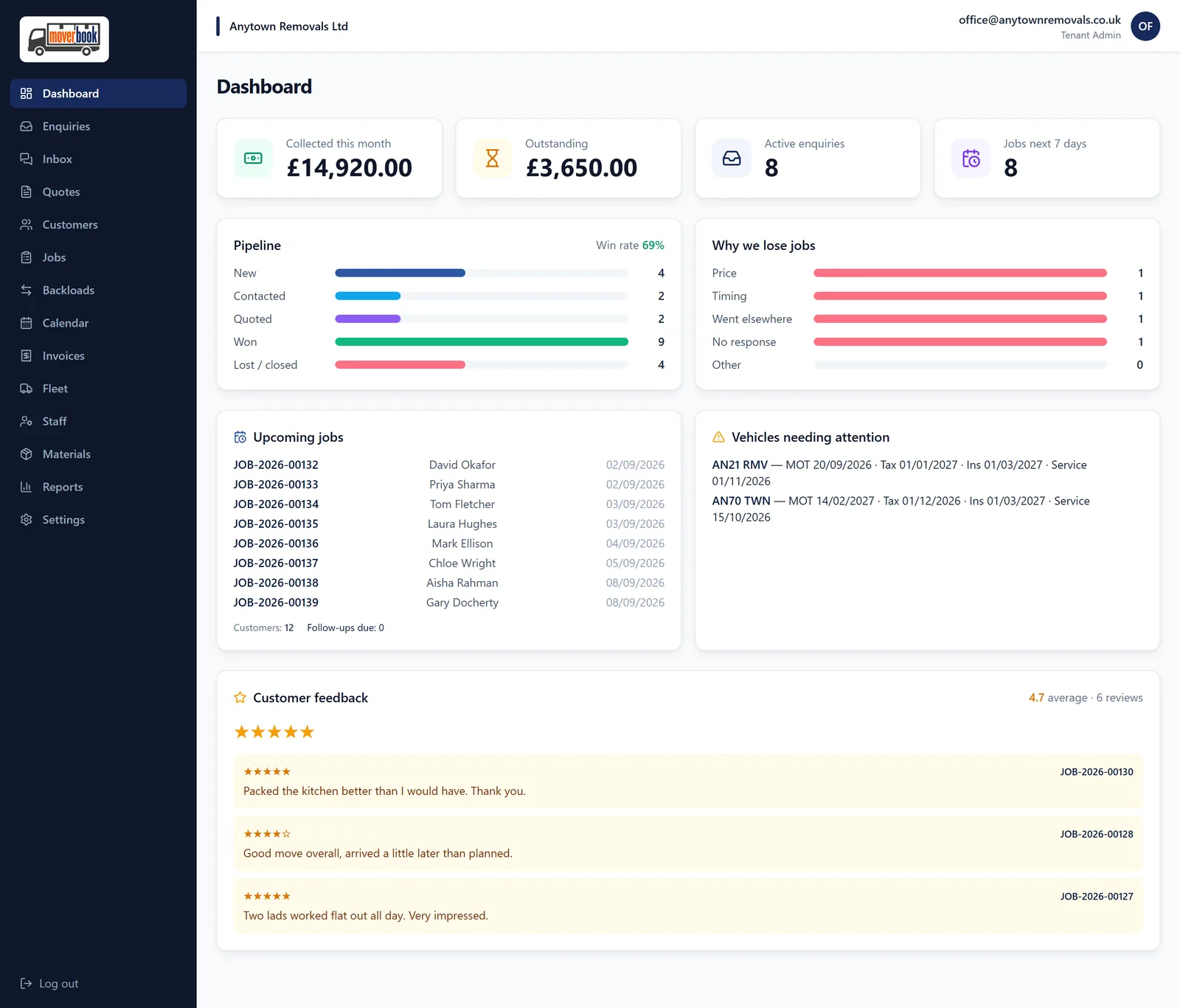Click the Enquiries tray icon in sidebar
The width and height of the screenshot is (1180, 1008).
[27, 126]
